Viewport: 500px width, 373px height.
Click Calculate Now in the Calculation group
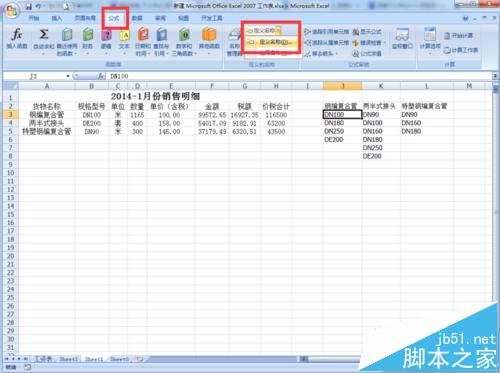[458, 36]
